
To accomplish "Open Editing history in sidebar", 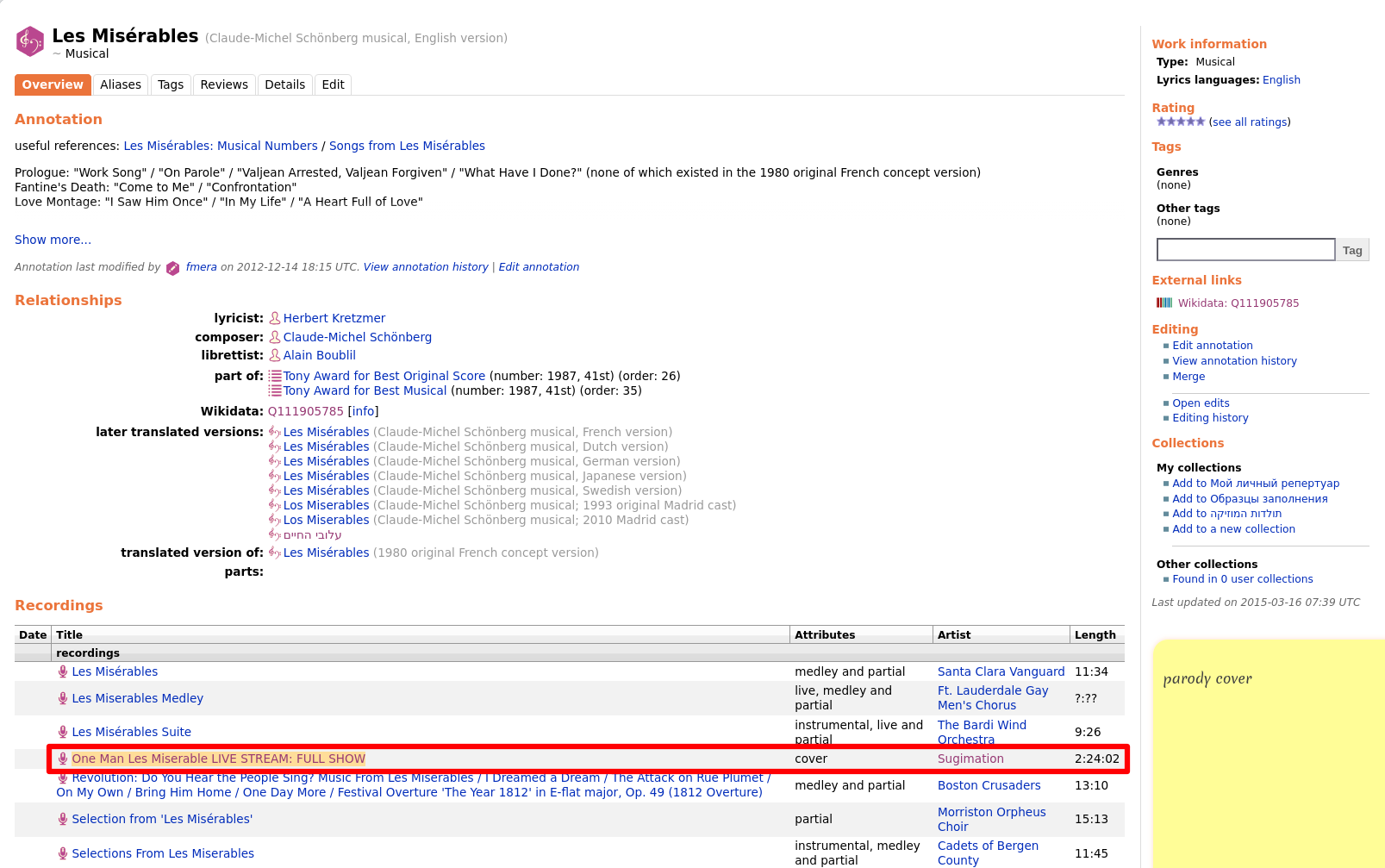I will click(1210, 418).
